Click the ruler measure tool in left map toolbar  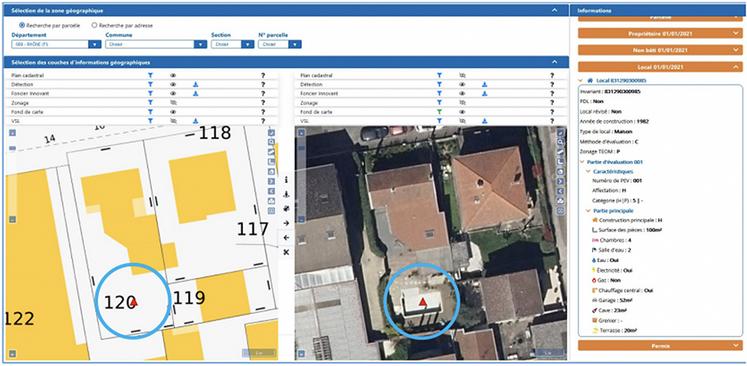point(271,152)
